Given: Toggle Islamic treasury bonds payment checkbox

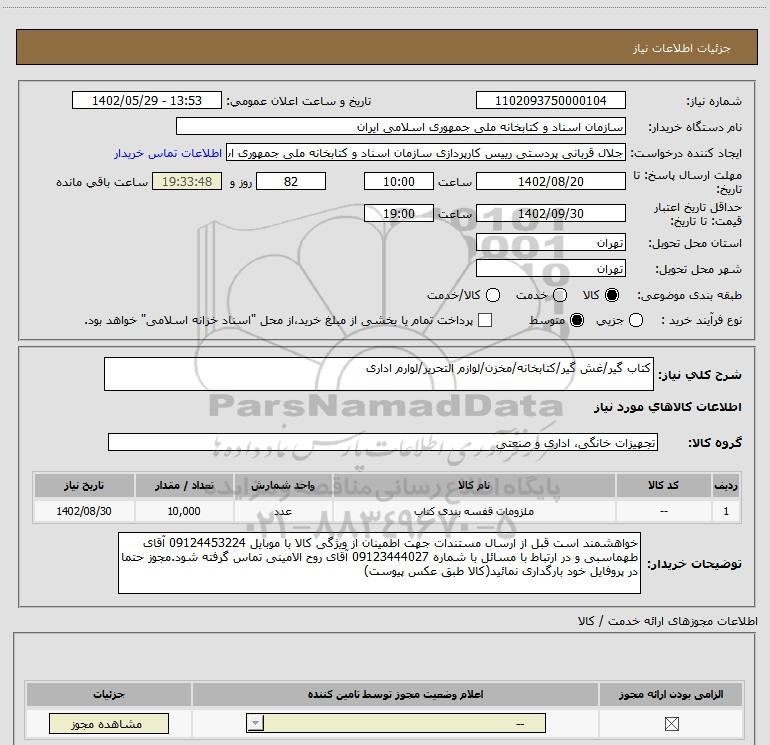Looking at the screenshot, I should pos(485,320).
